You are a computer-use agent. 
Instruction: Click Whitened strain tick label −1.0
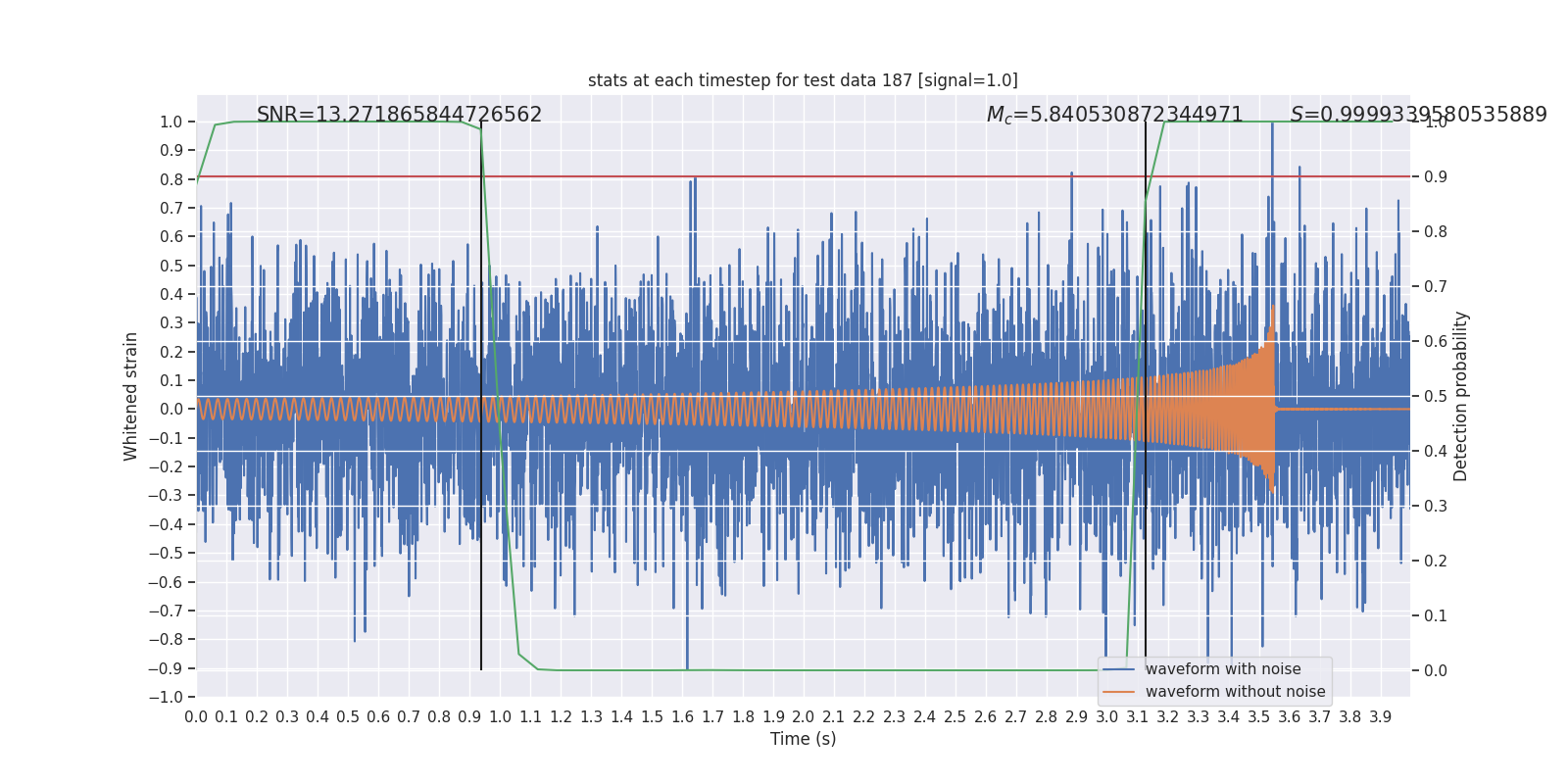[166, 697]
